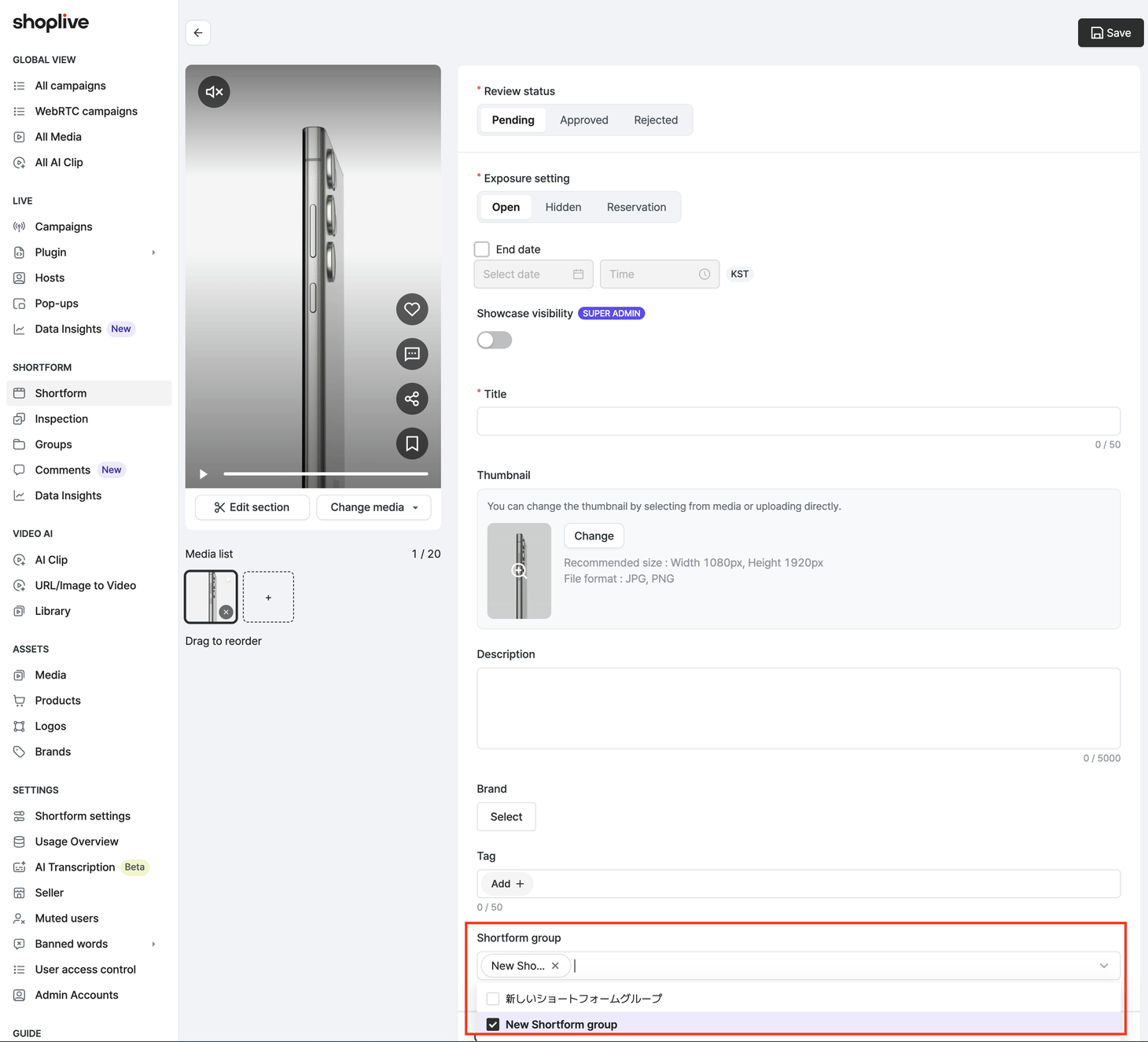The height and width of the screenshot is (1042, 1148).
Task: Remove the first media list item
Action: 226,612
